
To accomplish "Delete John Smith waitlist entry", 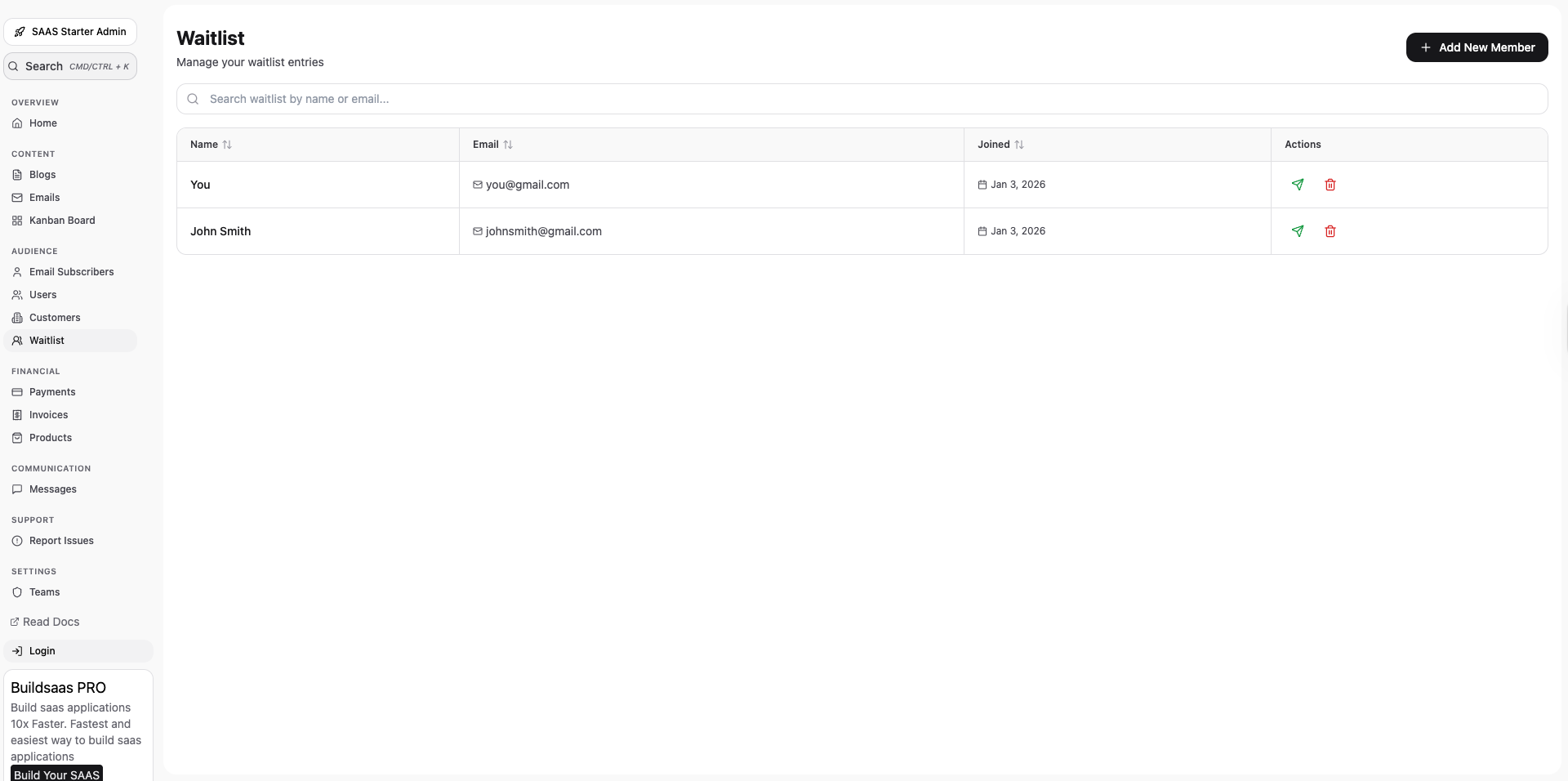I will coord(1330,231).
